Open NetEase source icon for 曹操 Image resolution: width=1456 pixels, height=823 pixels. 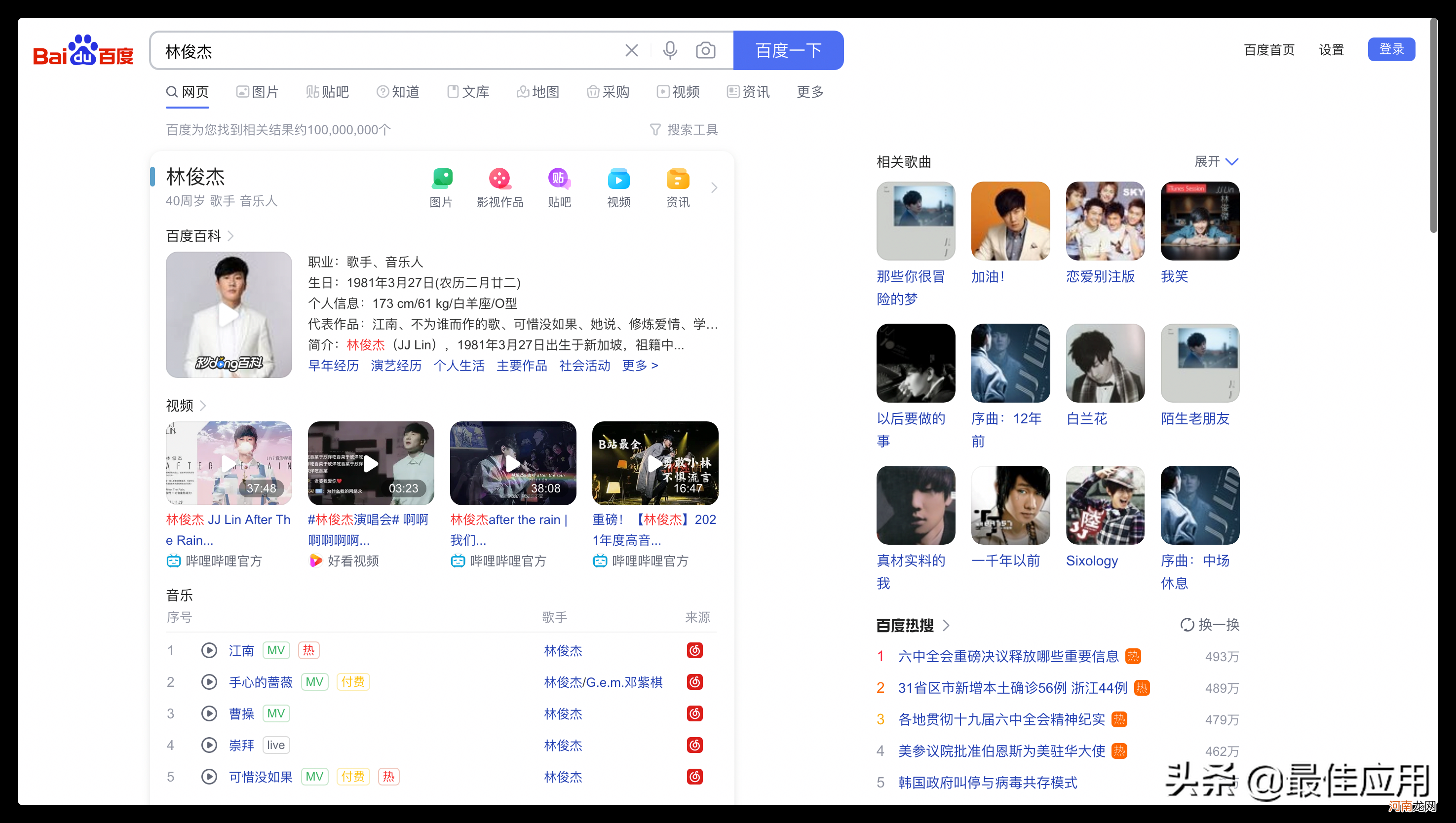click(694, 713)
